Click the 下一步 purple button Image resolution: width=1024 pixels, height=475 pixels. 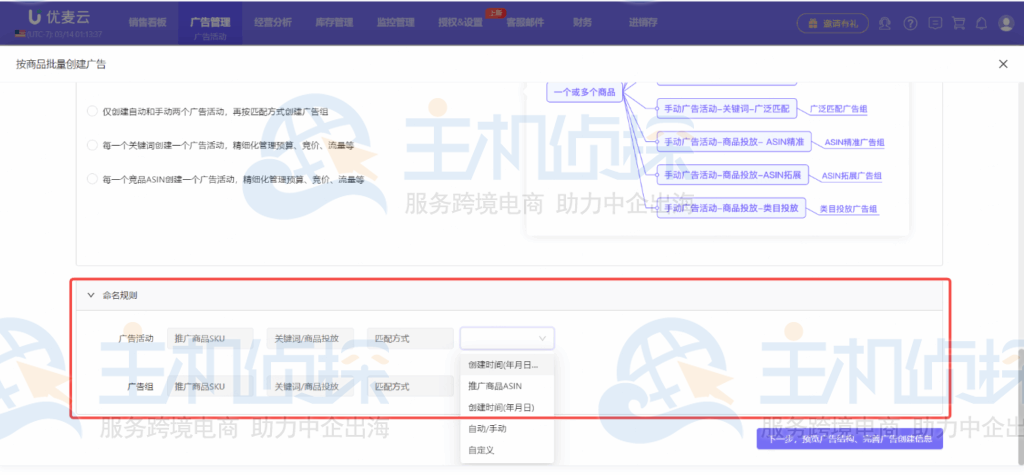click(x=850, y=440)
